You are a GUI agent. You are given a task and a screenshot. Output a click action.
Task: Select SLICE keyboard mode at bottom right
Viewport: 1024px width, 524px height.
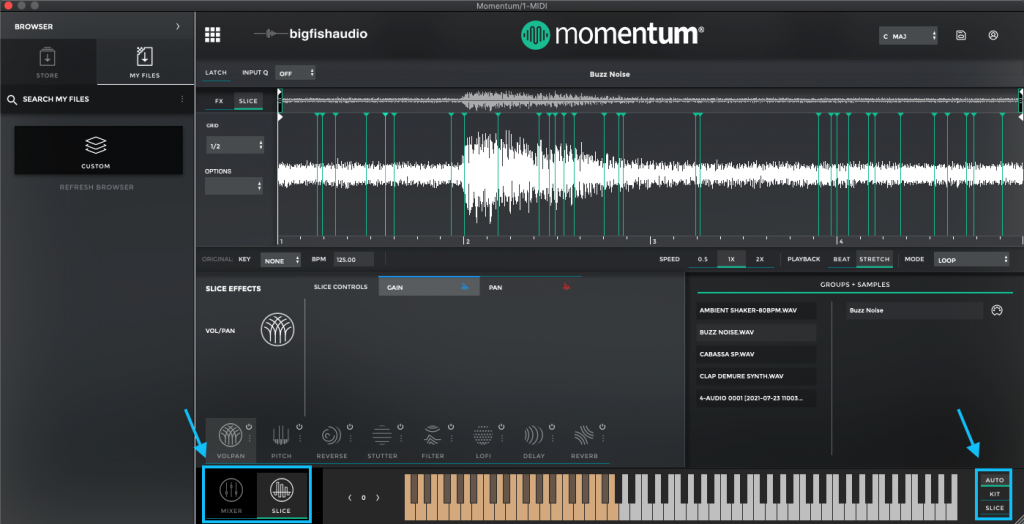tap(994, 508)
